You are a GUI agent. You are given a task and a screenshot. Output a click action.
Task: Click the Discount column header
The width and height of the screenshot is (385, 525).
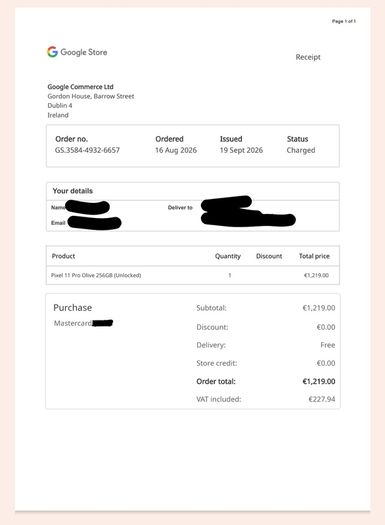coord(269,256)
